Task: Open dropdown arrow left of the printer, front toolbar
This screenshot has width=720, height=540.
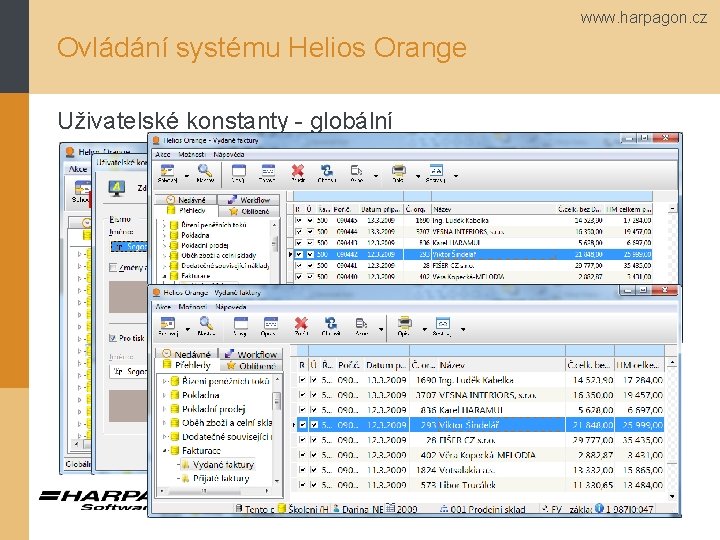Action: coord(381,329)
